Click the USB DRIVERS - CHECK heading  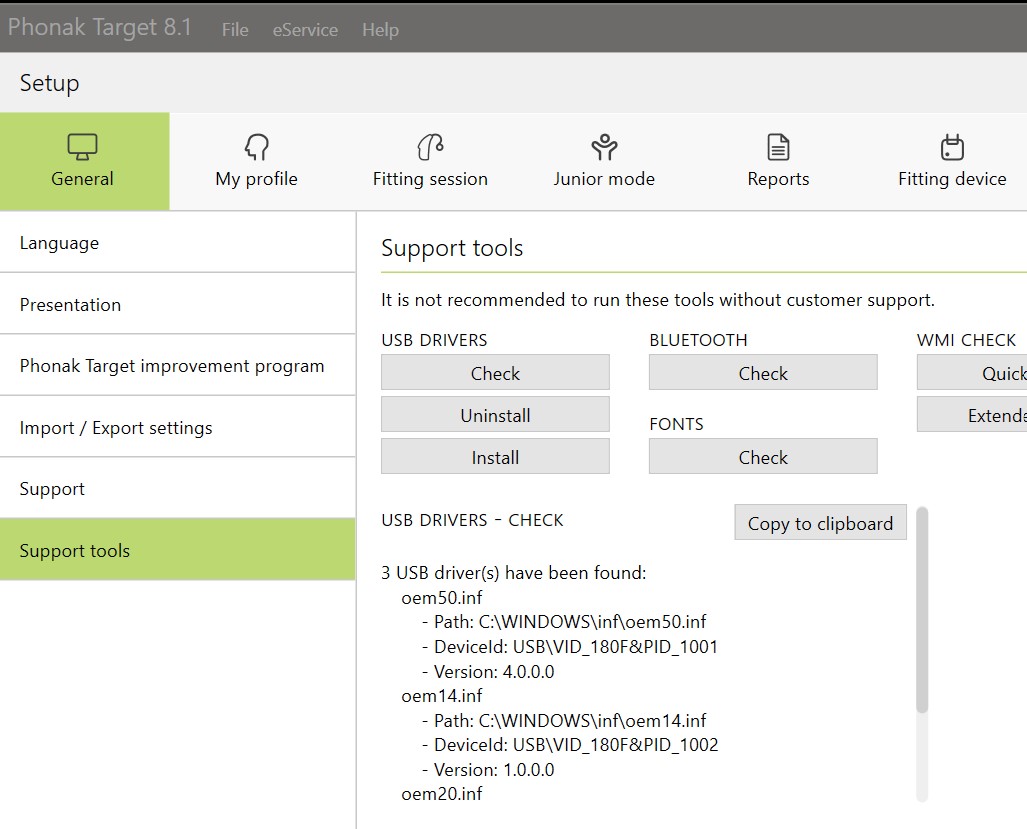click(x=472, y=520)
